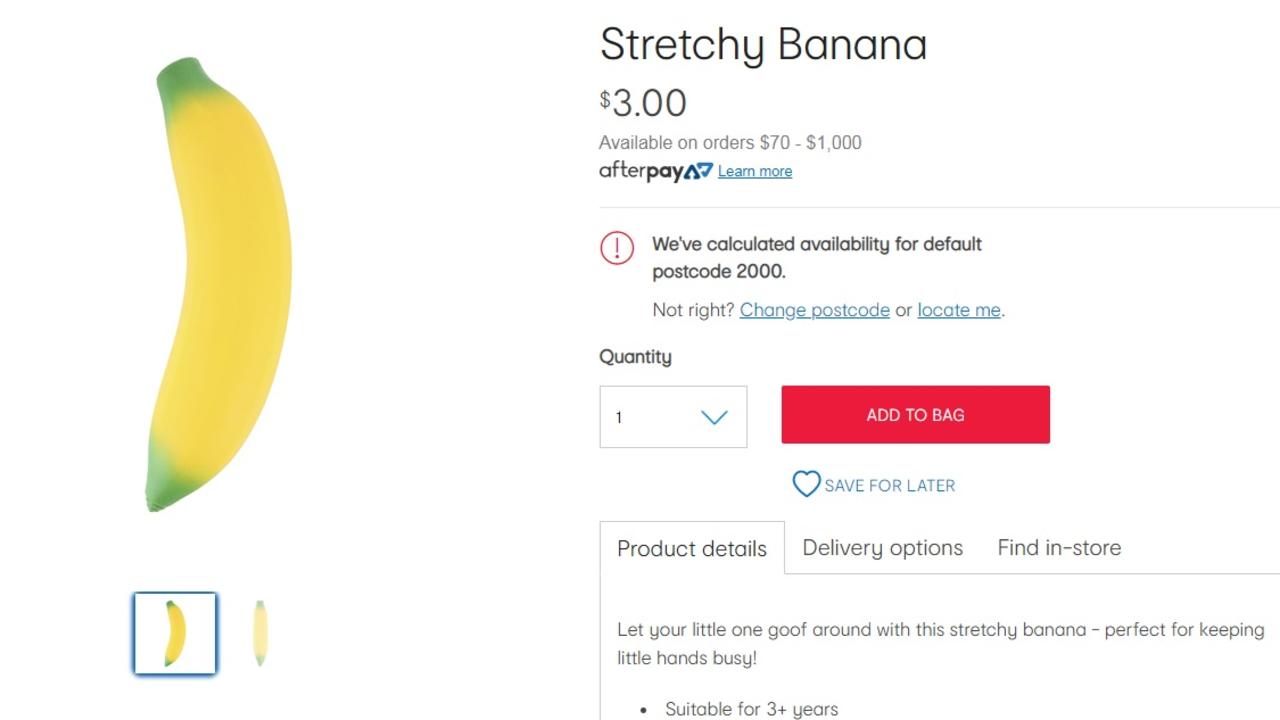Select the first banana thumbnail

pyautogui.click(x=175, y=634)
